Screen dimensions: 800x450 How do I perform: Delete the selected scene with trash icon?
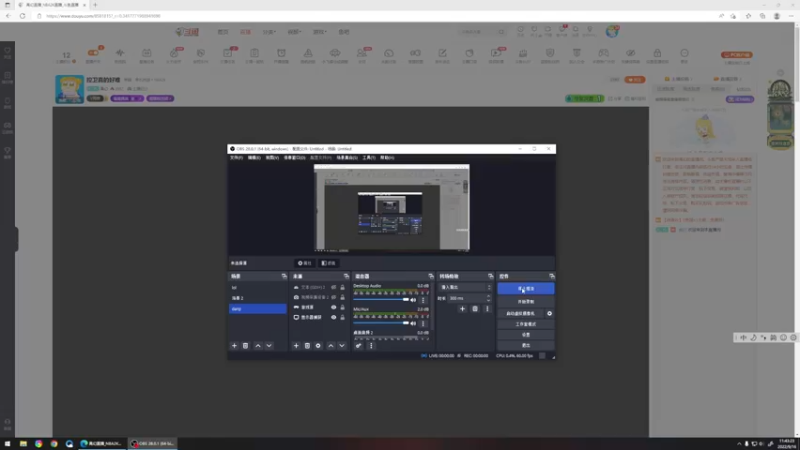point(245,345)
